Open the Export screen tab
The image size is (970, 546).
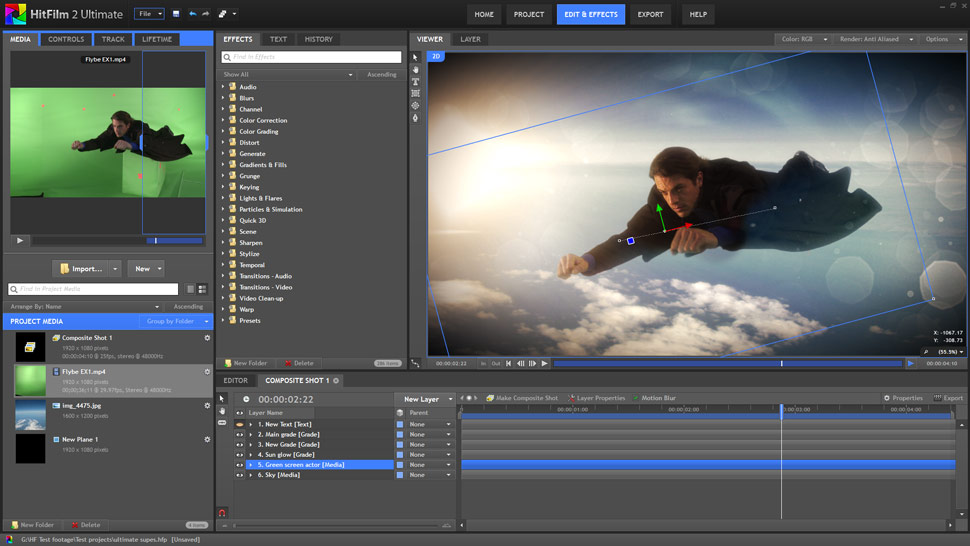coord(650,14)
